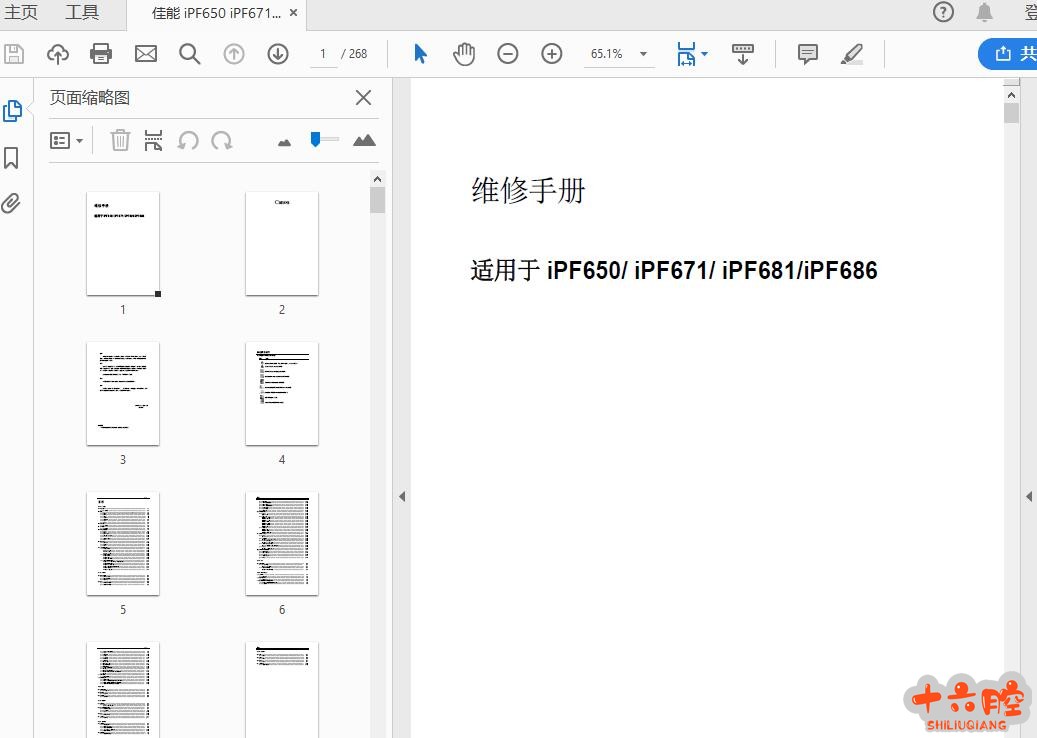Click the blue share button

click(x=1010, y=54)
